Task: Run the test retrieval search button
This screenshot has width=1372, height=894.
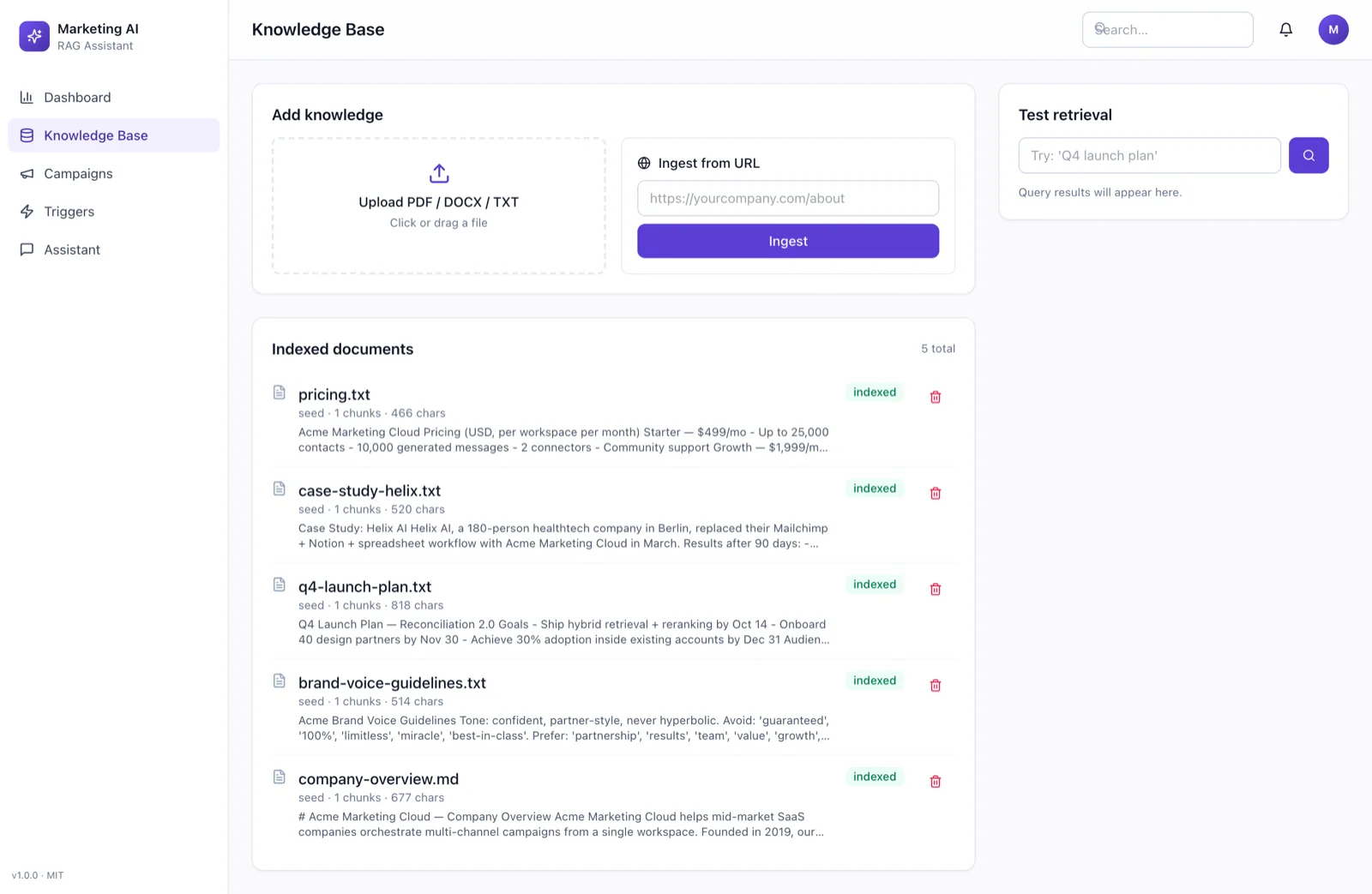Action: tap(1309, 155)
